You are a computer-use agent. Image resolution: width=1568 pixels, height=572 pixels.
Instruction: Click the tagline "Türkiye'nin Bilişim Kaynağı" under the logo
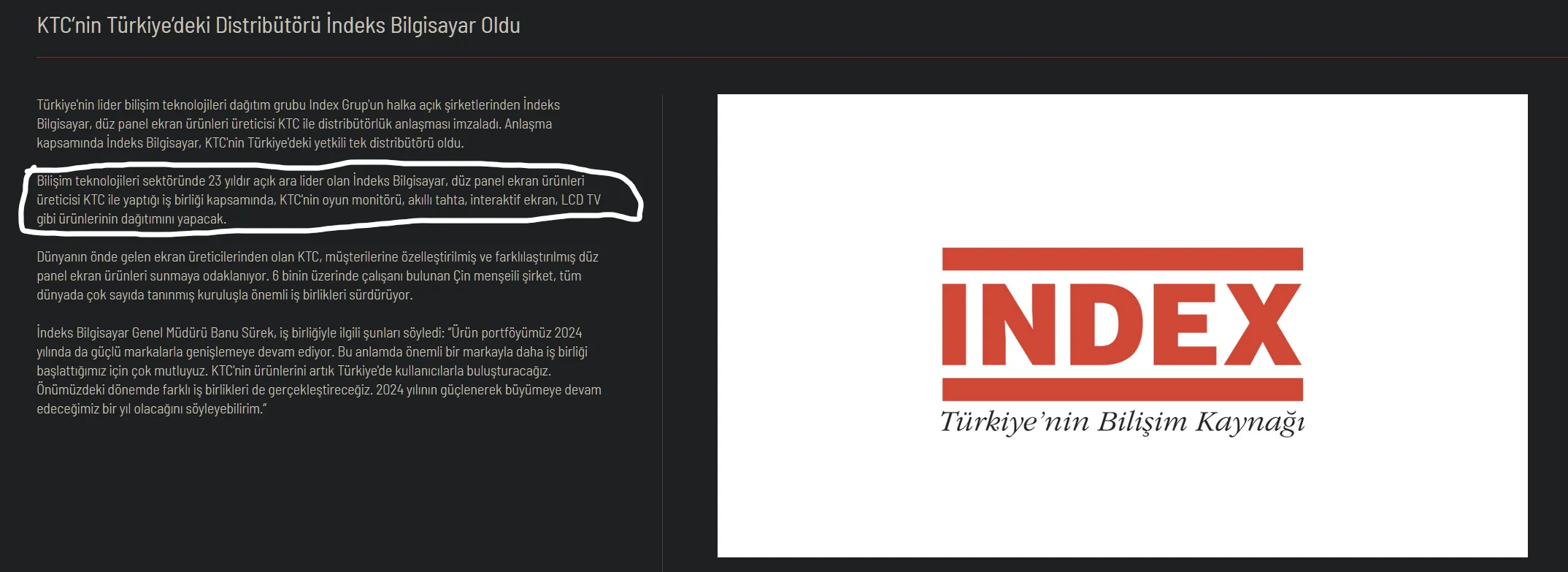coord(1122,422)
